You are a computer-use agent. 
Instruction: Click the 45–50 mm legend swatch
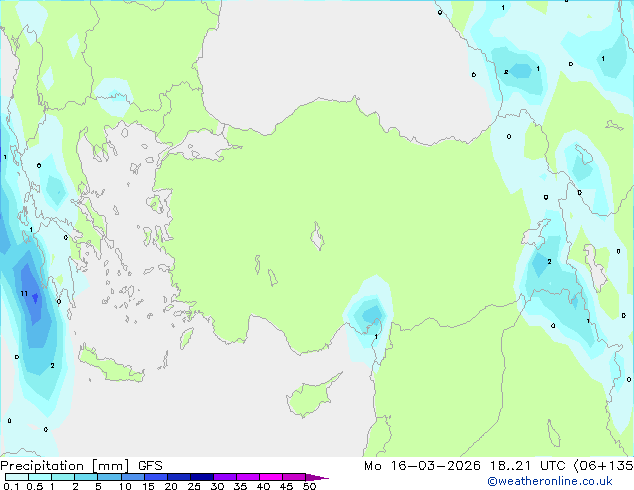coord(294,477)
